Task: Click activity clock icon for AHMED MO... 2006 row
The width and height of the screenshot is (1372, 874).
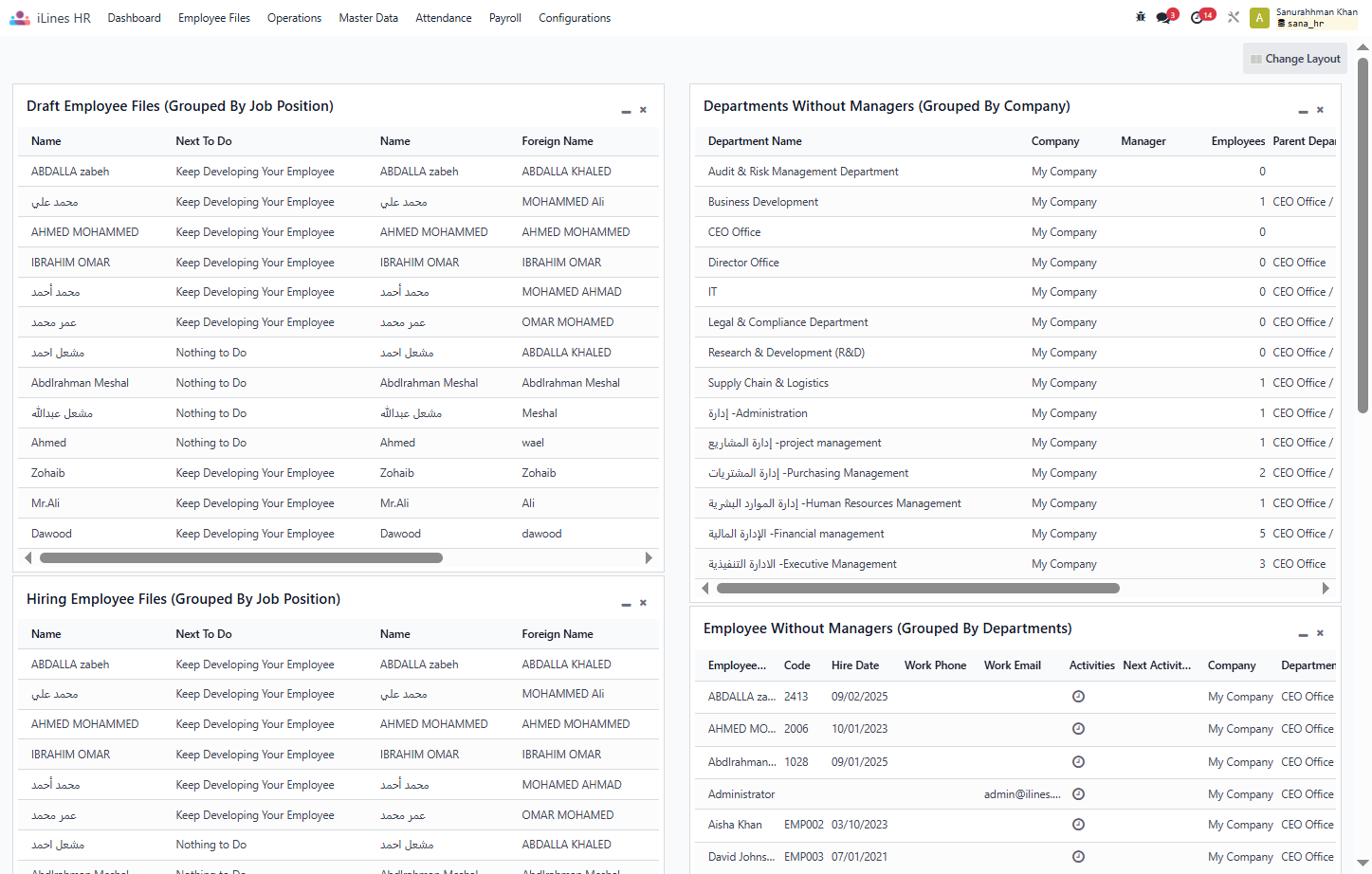Action: (1078, 729)
